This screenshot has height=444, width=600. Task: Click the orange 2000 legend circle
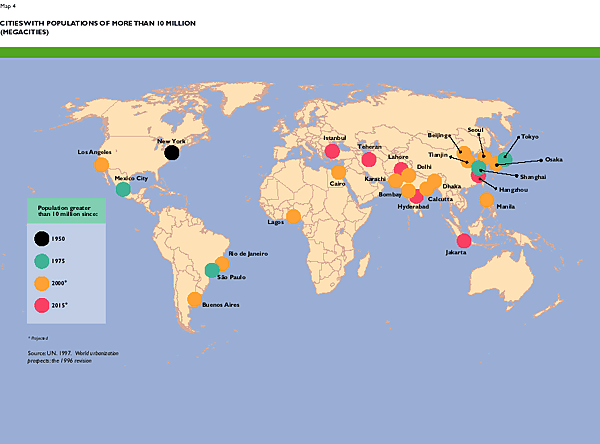click(41, 284)
